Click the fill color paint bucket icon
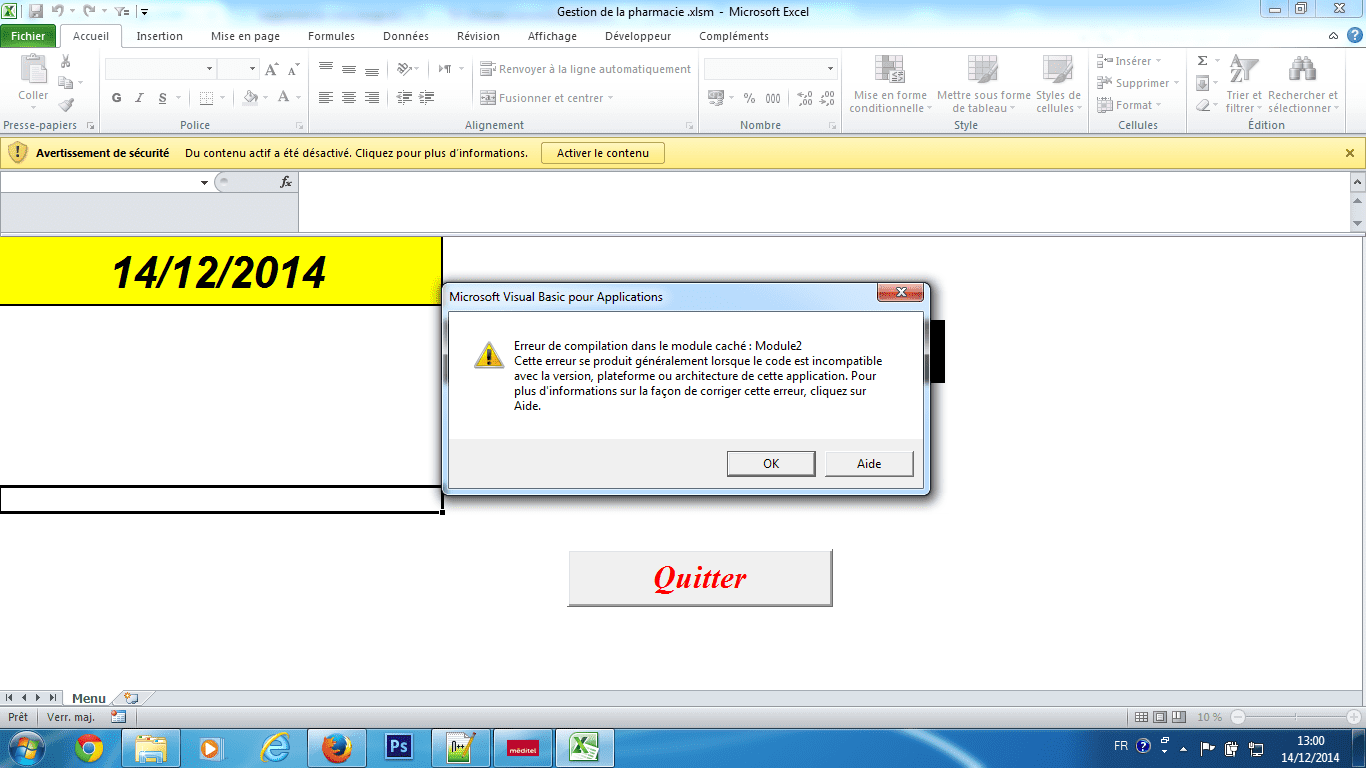1366x768 pixels. [250, 98]
